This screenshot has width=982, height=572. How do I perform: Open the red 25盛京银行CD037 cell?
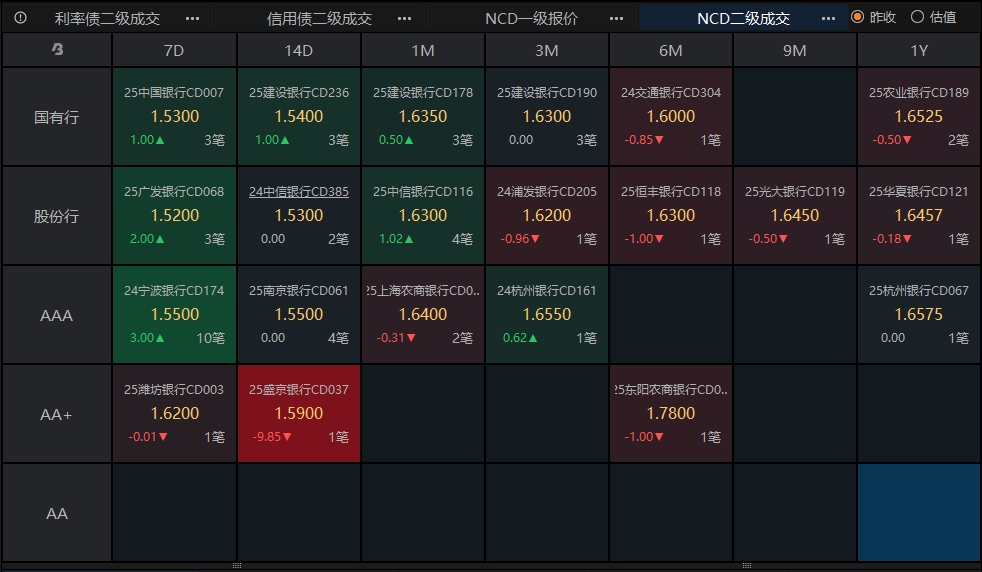pos(299,414)
